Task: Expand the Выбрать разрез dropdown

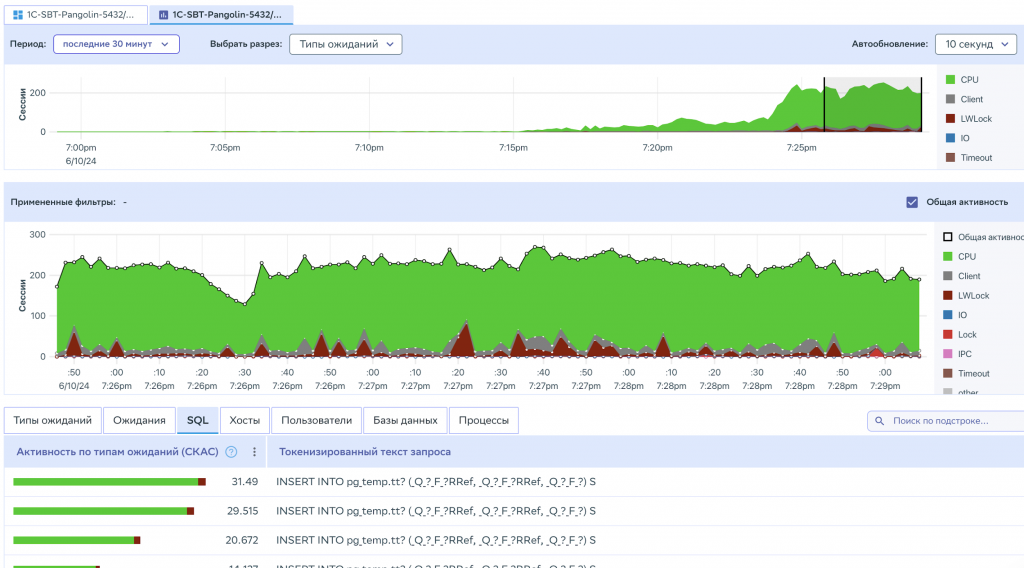Action: point(345,44)
